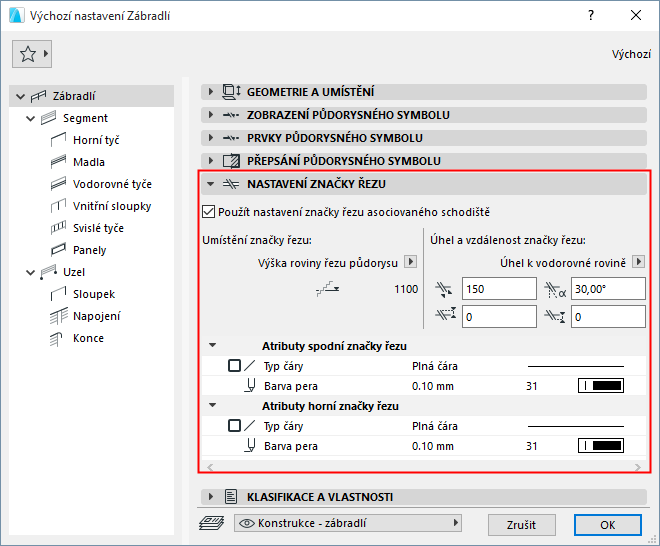Click the horizontal scrollbar right arrow
Viewport: 660px width, 546px height.
click(638, 467)
